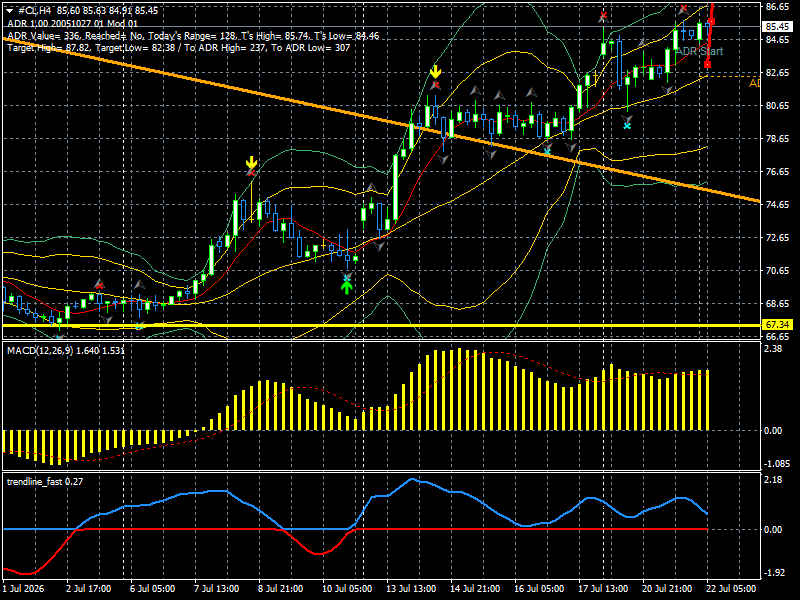Click the "ADR Value= 336" info line
The height and width of the screenshot is (600, 800).
[193, 36]
